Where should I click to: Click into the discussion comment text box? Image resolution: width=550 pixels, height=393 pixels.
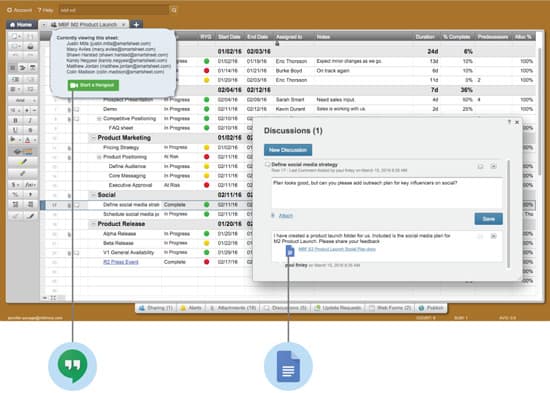point(387,193)
